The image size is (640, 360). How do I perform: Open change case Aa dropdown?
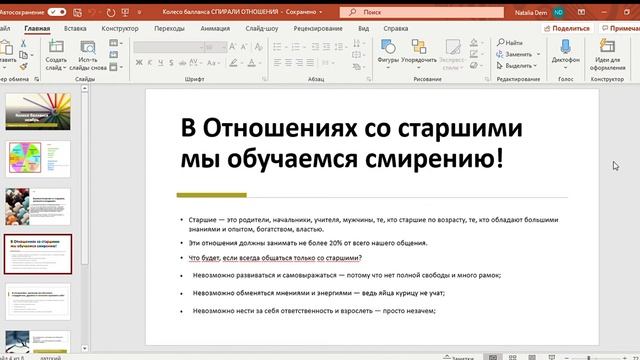[213, 63]
